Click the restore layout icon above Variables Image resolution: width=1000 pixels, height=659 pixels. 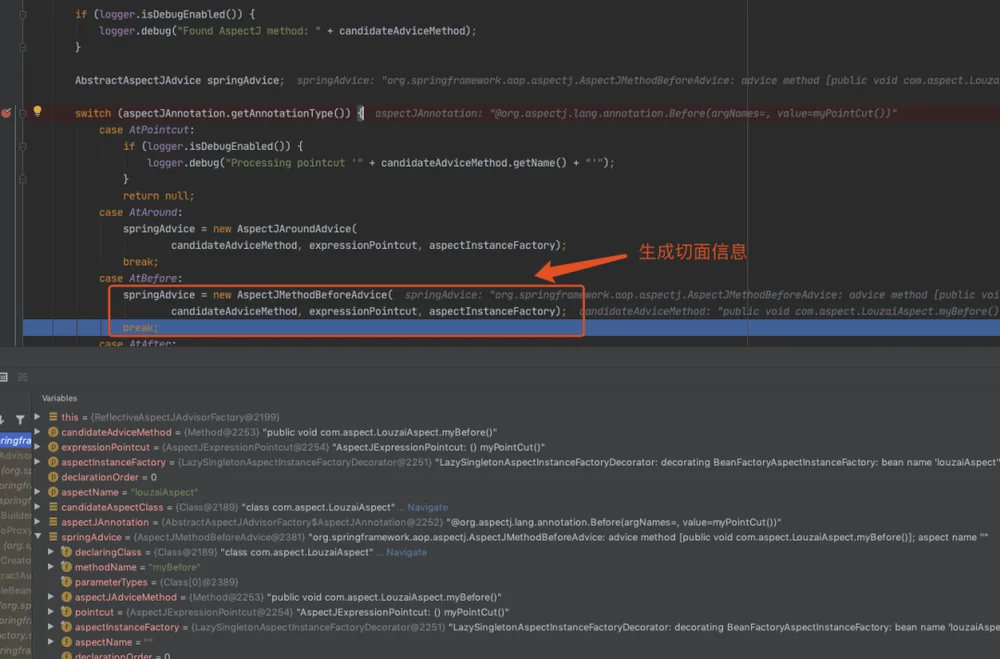3,377
